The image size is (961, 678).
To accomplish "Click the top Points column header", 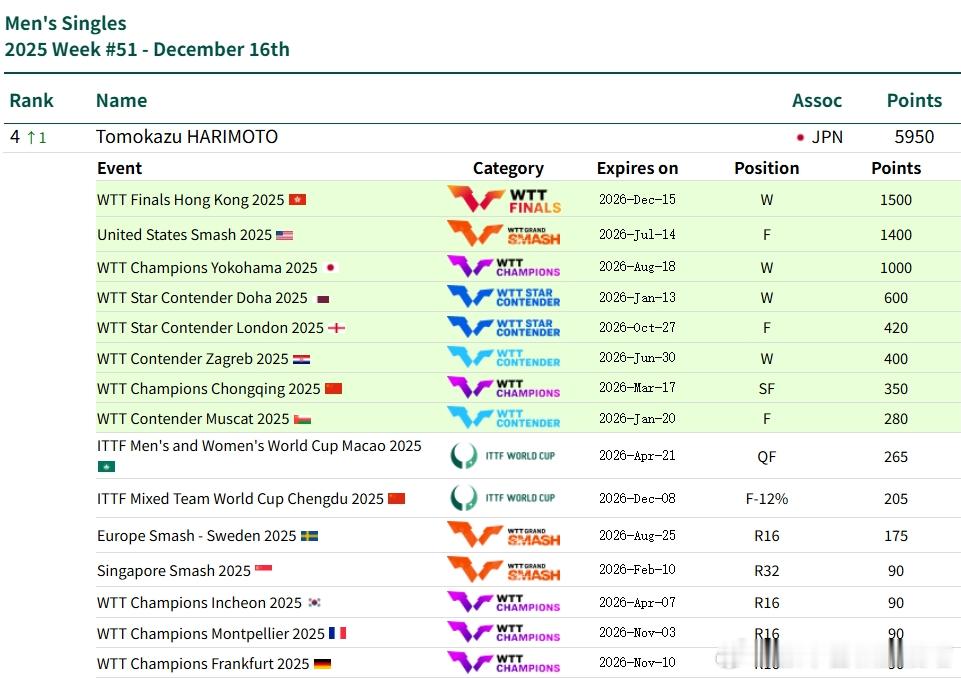I will point(914,101).
